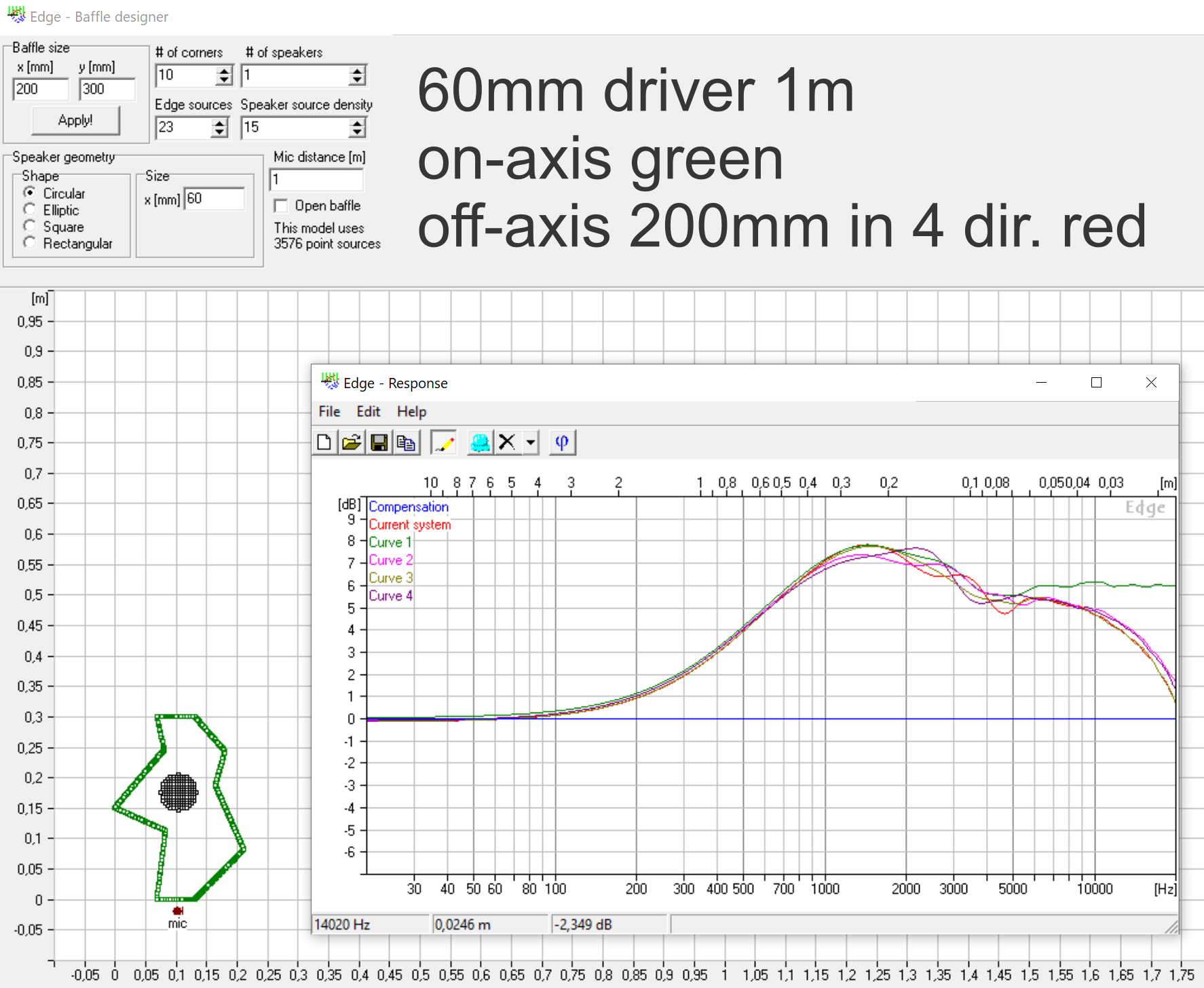
Task: Open the Help menu in Response window
Action: (x=411, y=411)
